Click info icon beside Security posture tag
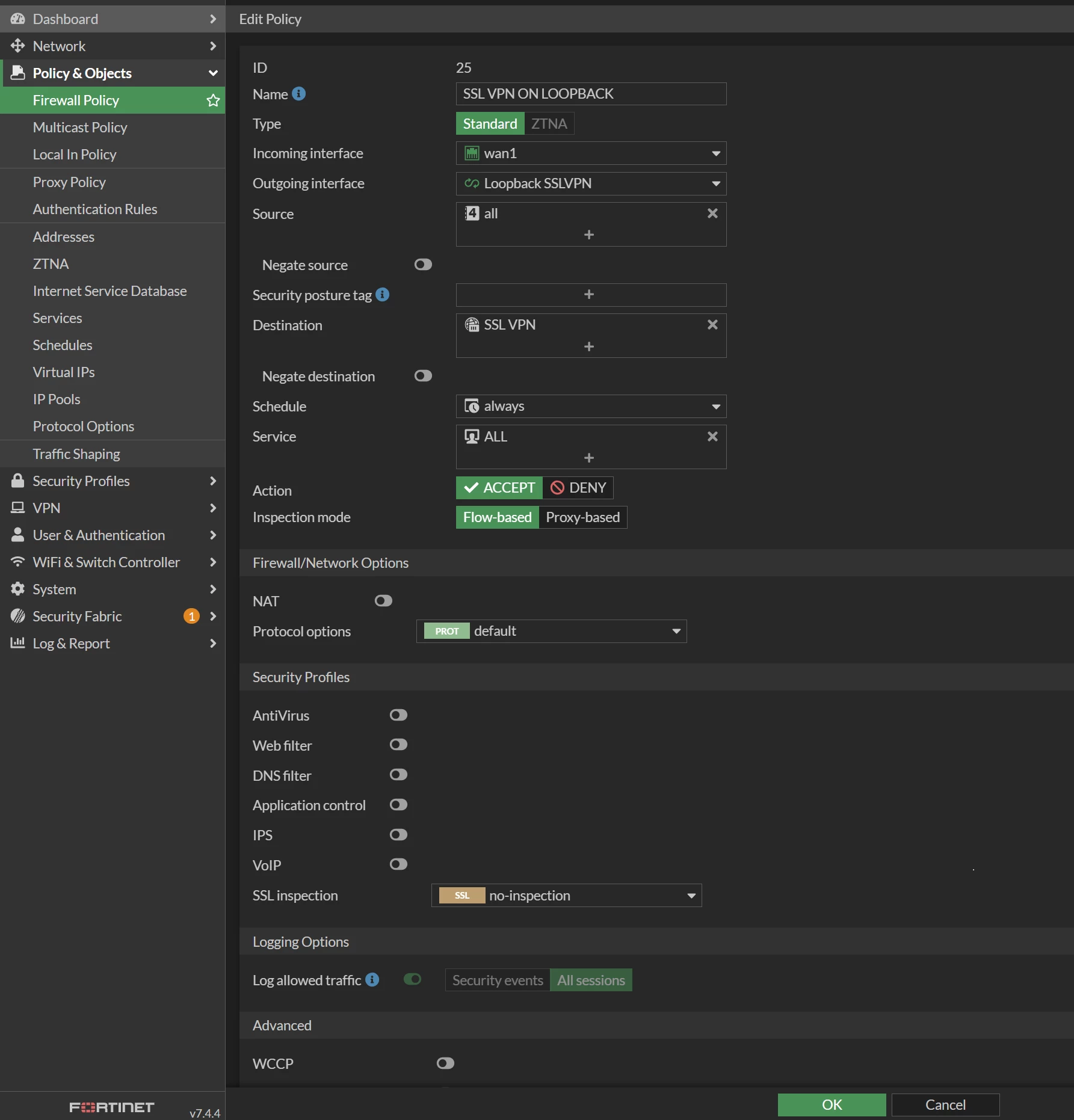The image size is (1074, 1120). coord(383,295)
